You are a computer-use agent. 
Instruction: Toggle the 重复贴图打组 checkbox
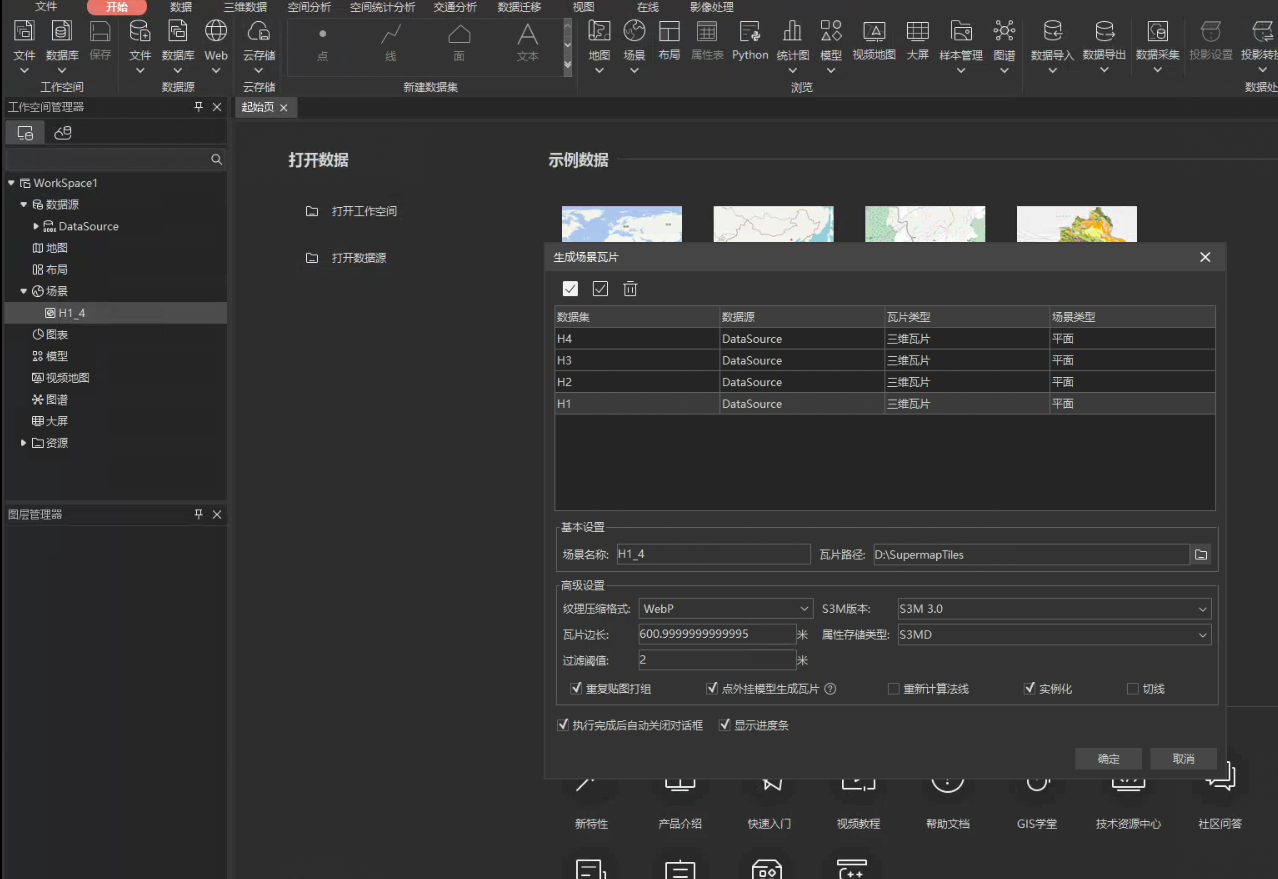pos(576,689)
